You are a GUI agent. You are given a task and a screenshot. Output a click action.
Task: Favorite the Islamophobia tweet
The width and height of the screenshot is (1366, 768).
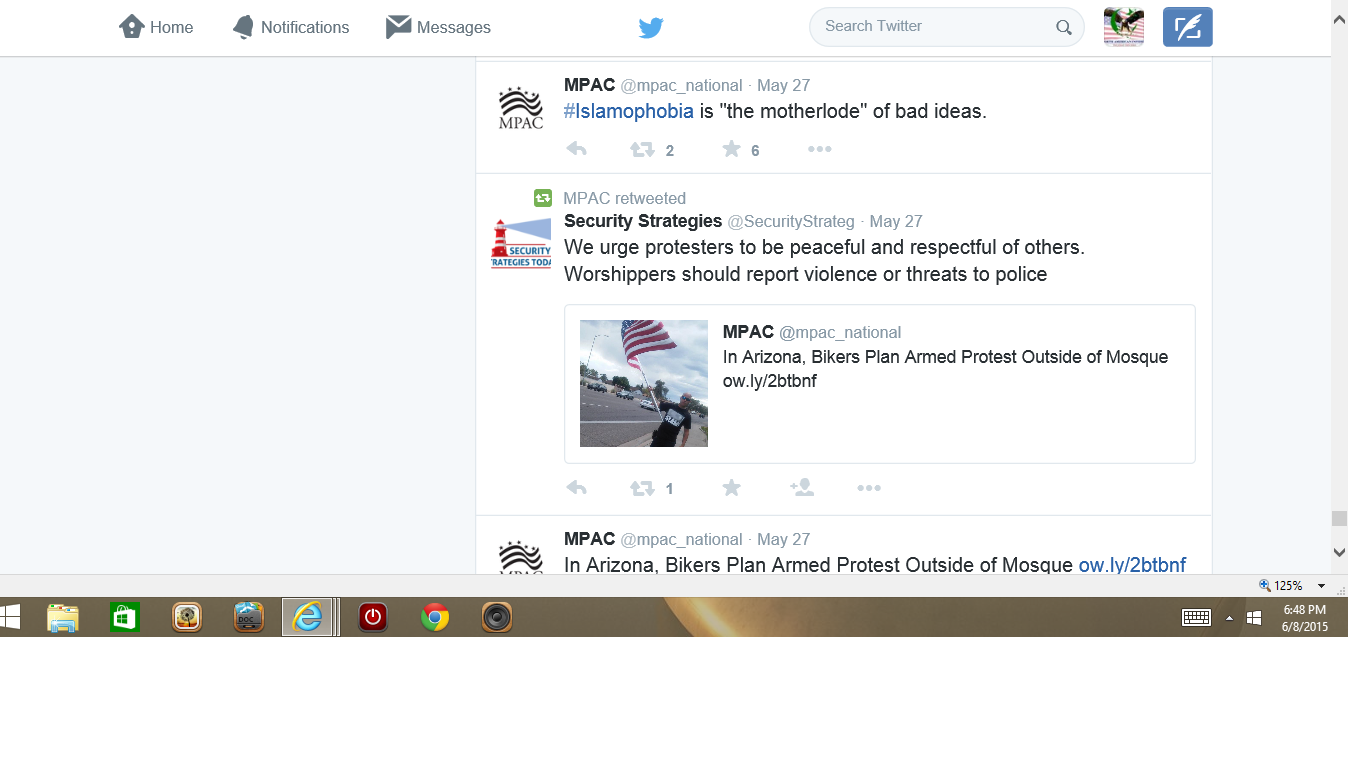(732, 149)
